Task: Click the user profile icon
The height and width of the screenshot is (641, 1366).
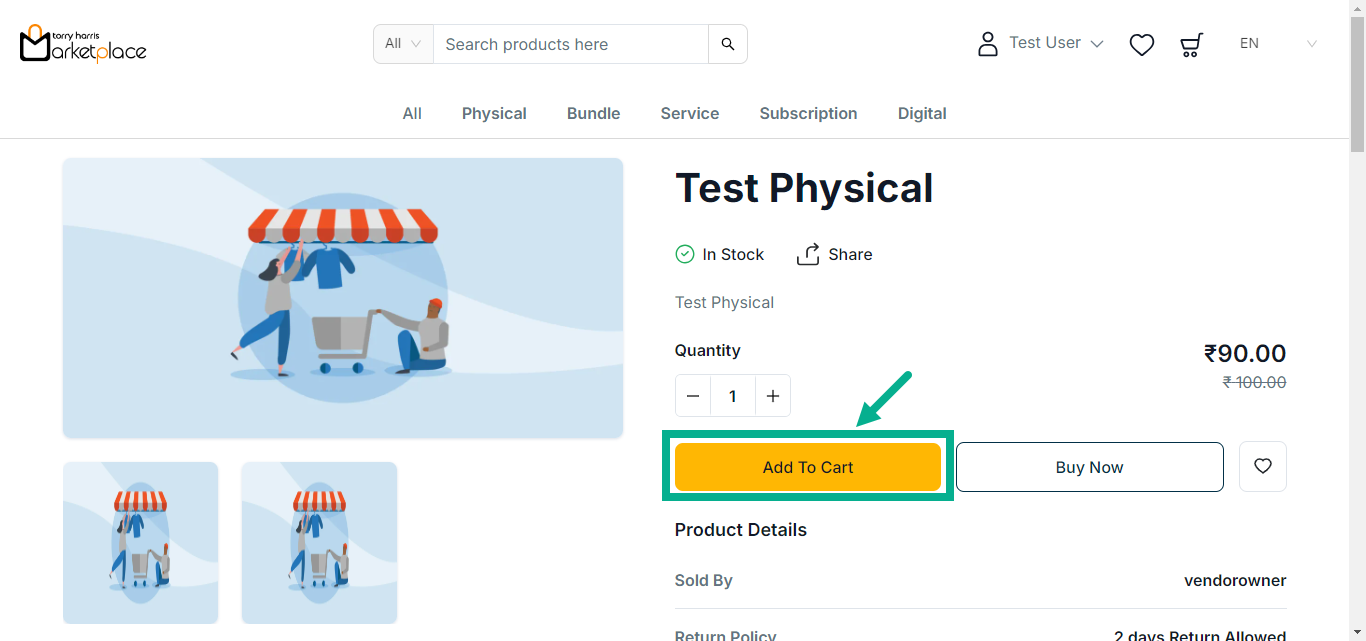Action: [988, 44]
